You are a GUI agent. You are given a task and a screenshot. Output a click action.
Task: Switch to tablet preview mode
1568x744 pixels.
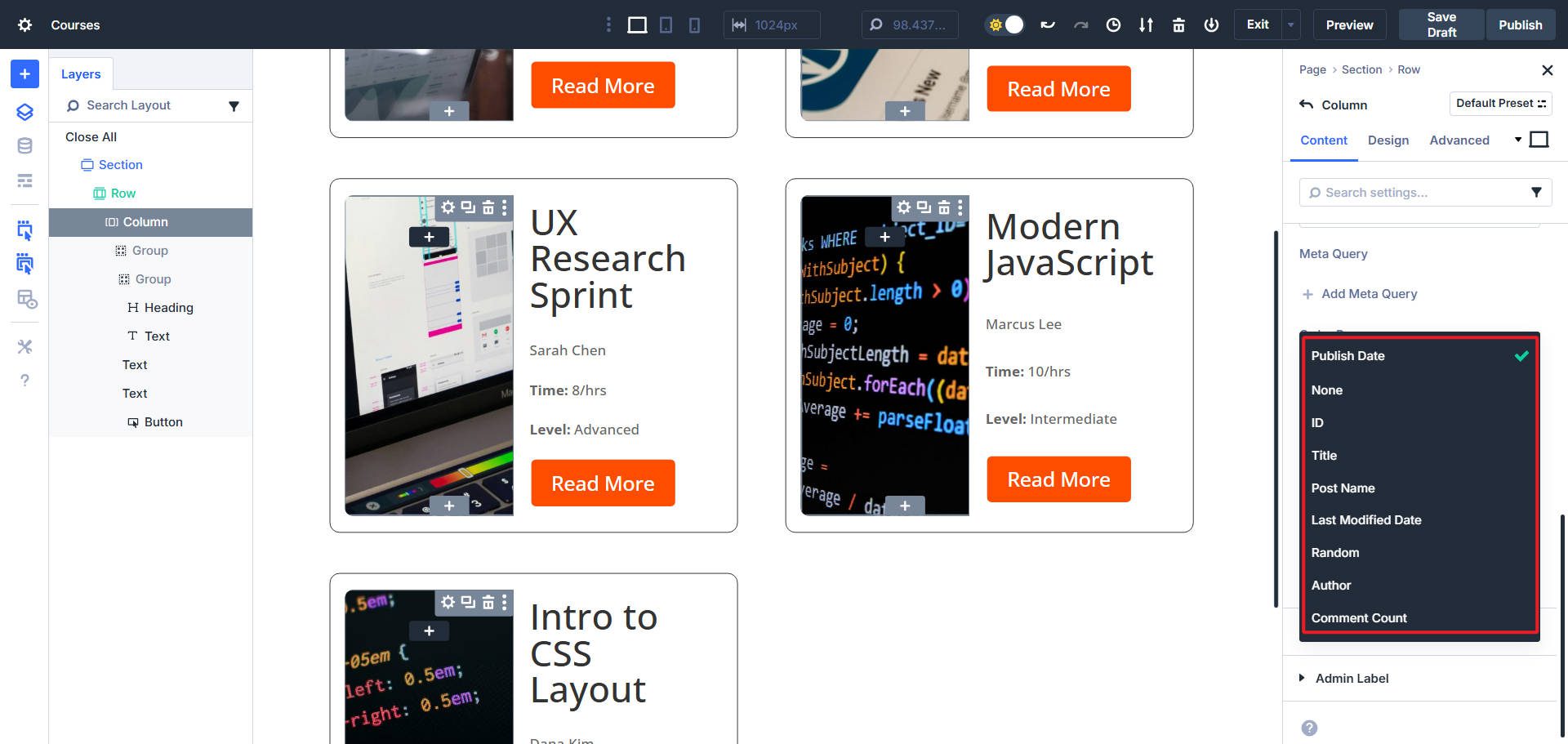[x=666, y=25]
